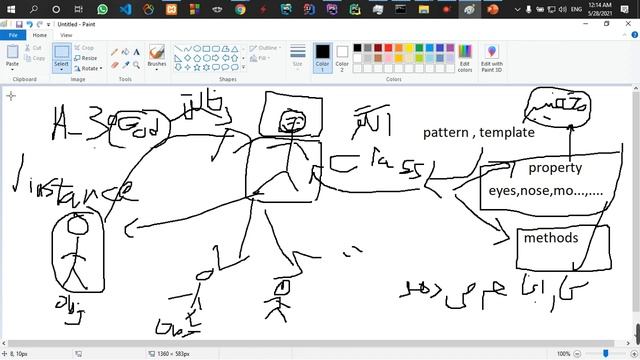640x360 pixels.
Task: Show hidden system tray icons
Action: click(517, 9)
